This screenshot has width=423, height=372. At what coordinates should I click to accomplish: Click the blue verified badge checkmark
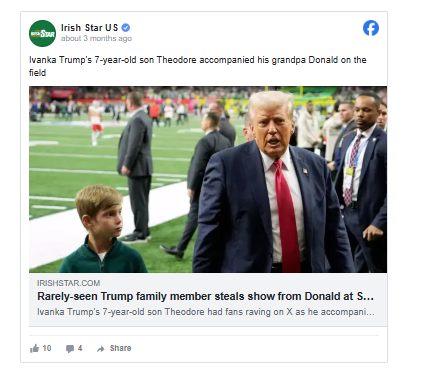tap(126, 28)
